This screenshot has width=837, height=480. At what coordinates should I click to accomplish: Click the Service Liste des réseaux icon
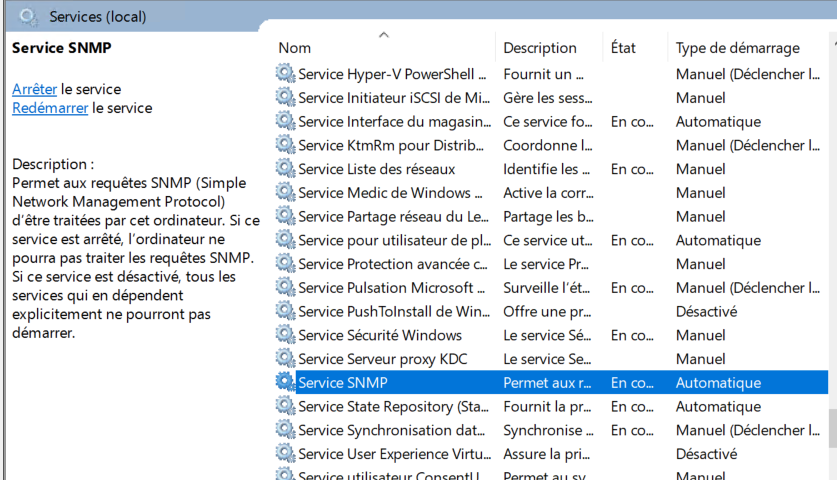(x=285, y=169)
